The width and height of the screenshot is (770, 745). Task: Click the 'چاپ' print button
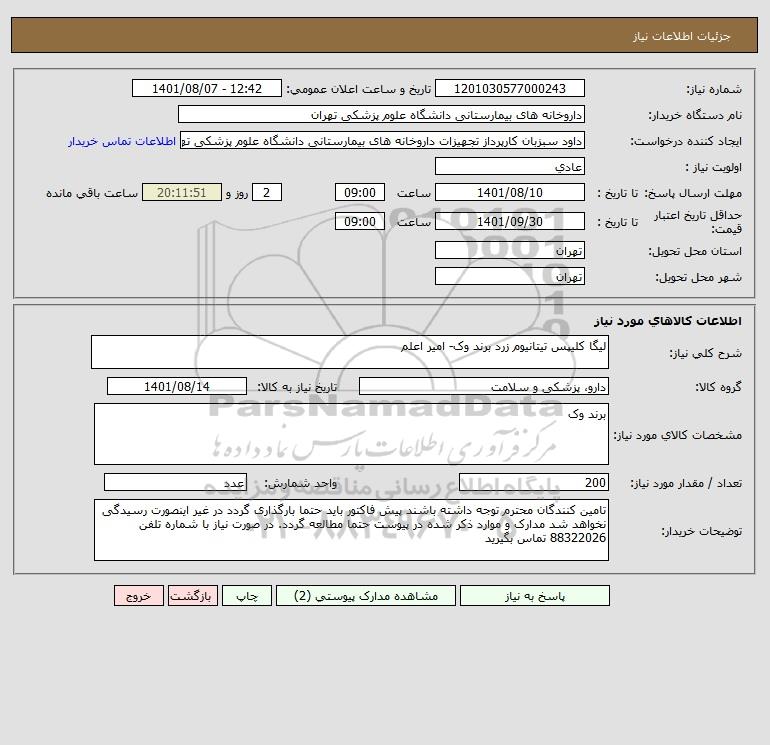pos(247,596)
